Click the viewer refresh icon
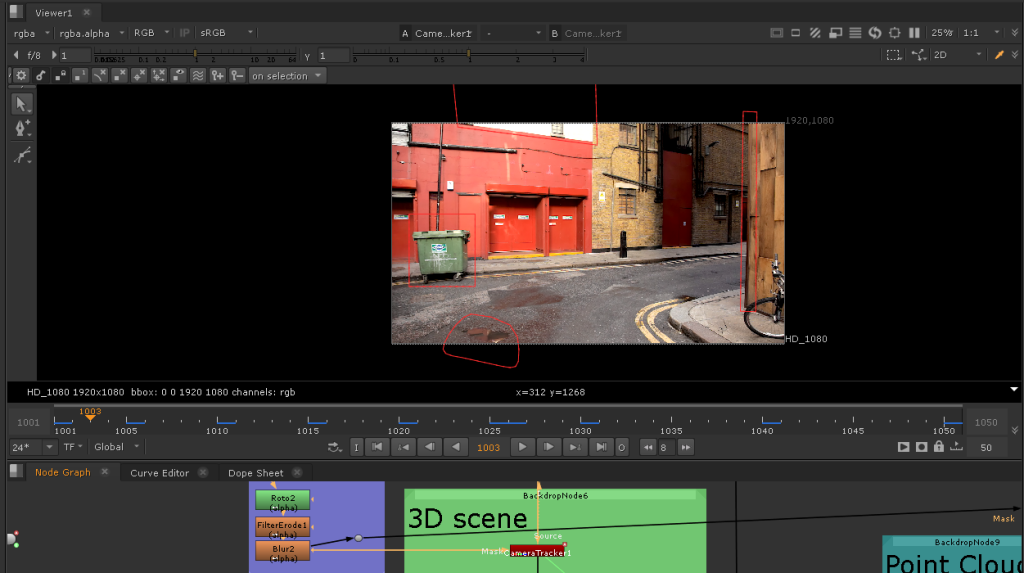The width and height of the screenshot is (1024, 573). (874, 33)
